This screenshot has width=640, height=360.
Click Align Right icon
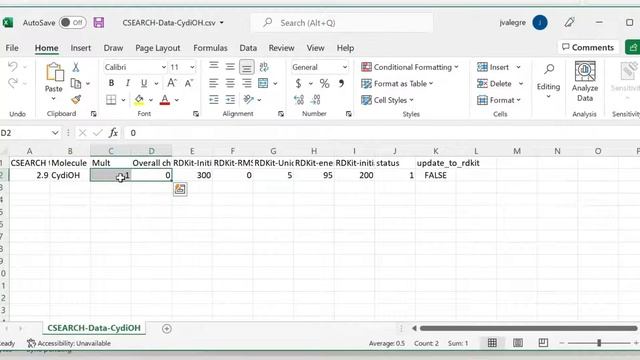pyautogui.click(x=247, y=83)
